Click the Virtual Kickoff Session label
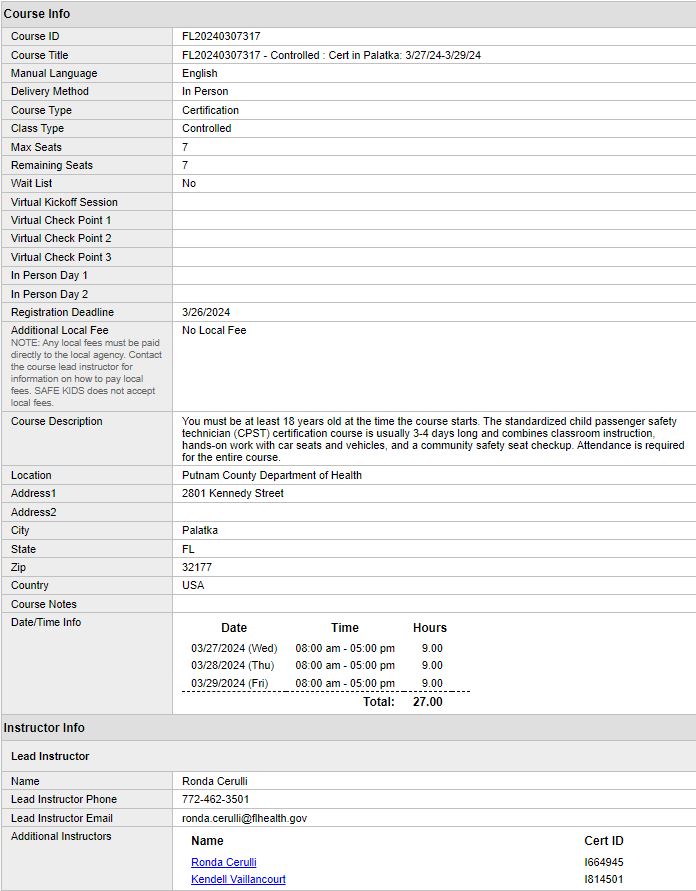696x891 pixels. coord(64,202)
